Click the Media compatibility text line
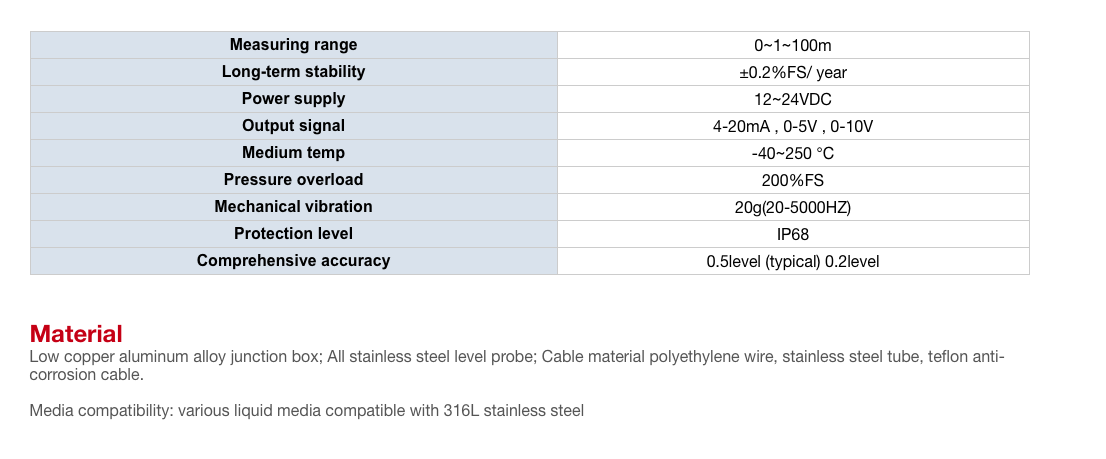Screen dimensions: 1106x459 coord(307,410)
